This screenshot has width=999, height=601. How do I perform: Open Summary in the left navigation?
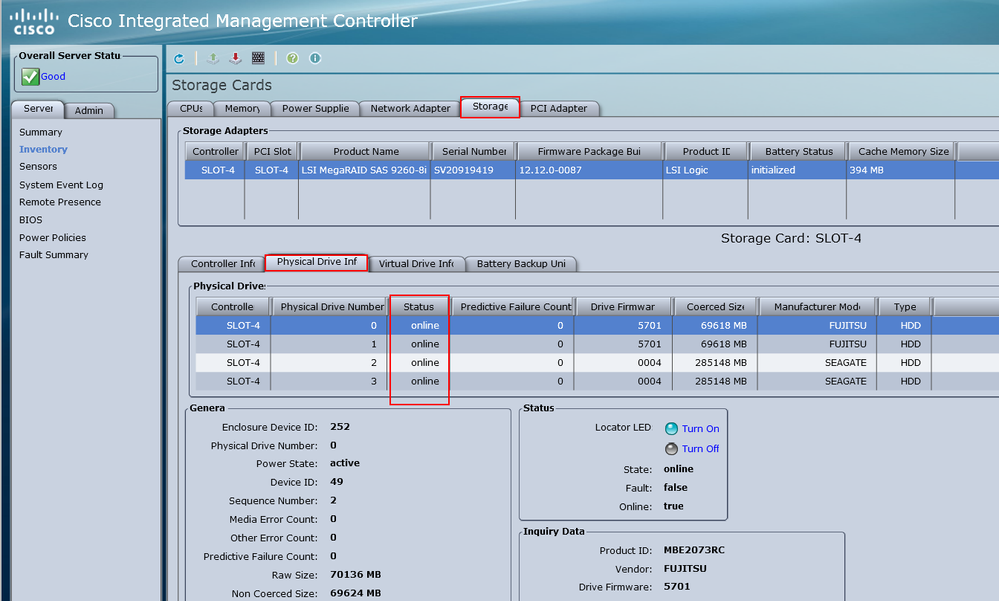click(x=41, y=132)
